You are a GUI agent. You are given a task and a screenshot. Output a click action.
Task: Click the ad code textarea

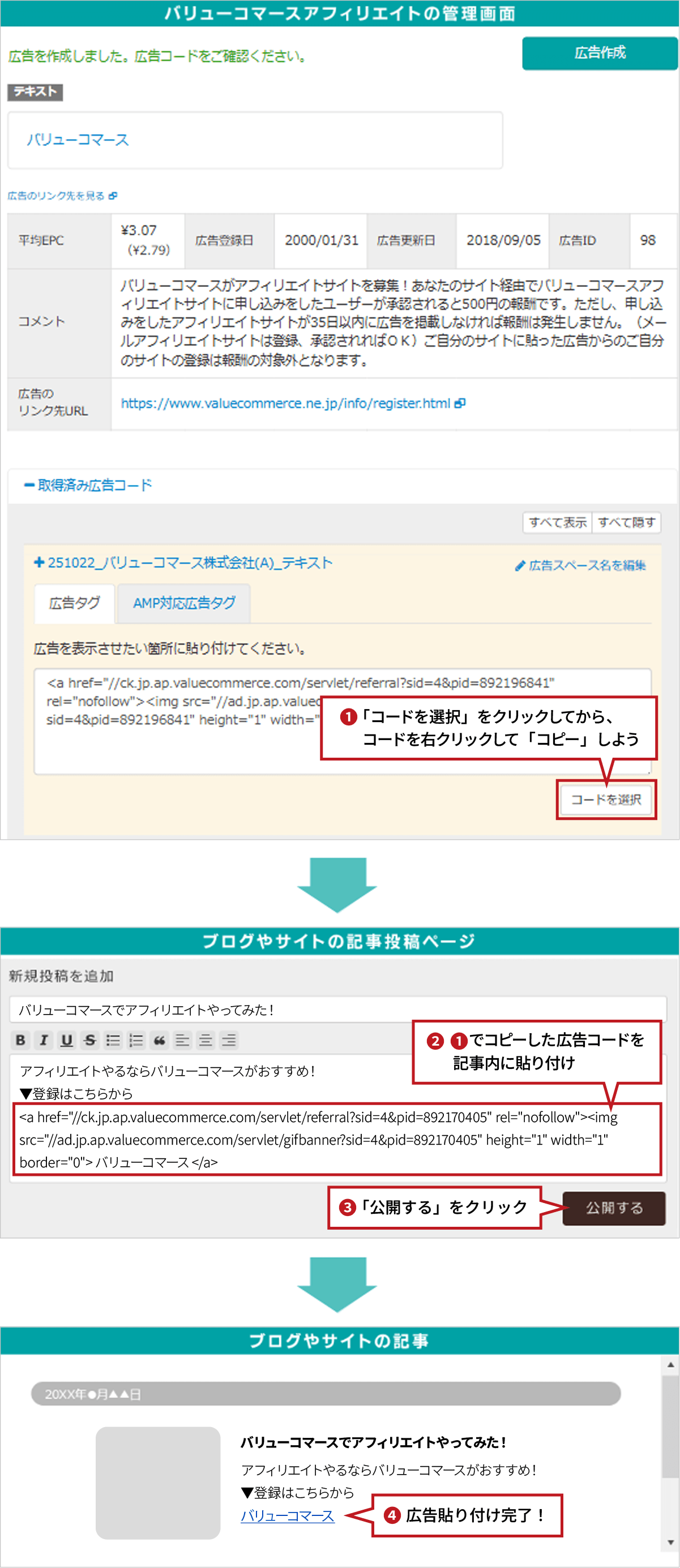tap(343, 721)
